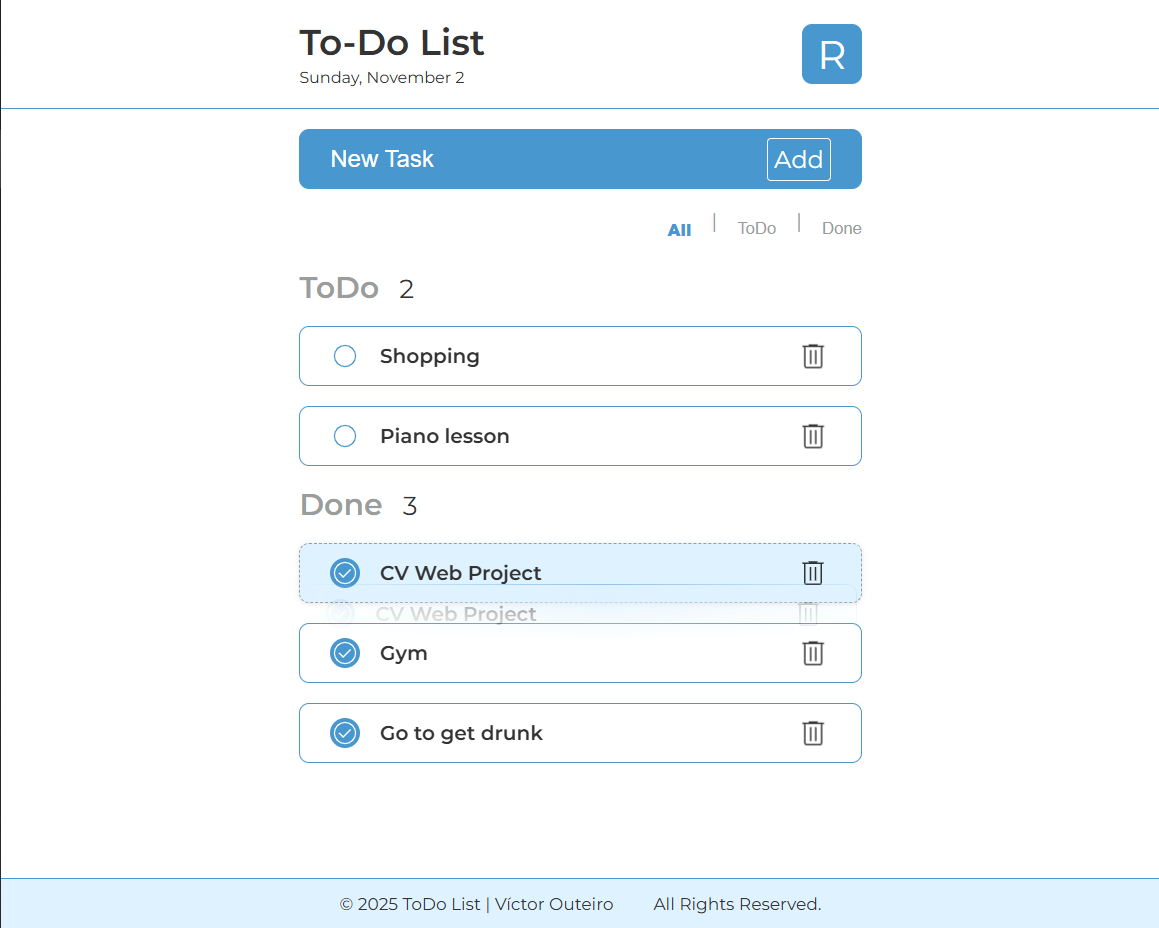Mark Shopping as done
This screenshot has width=1159, height=928.
345,356
